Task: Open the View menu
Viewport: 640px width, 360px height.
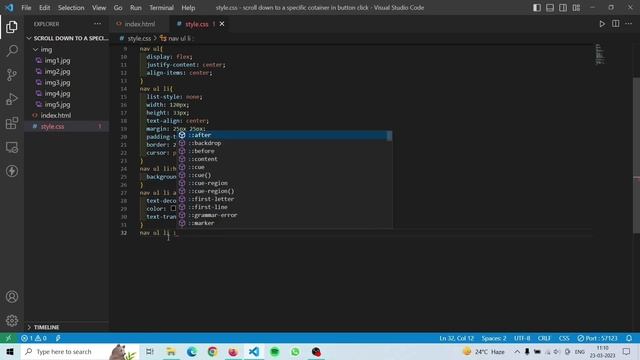Action: (x=99, y=8)
